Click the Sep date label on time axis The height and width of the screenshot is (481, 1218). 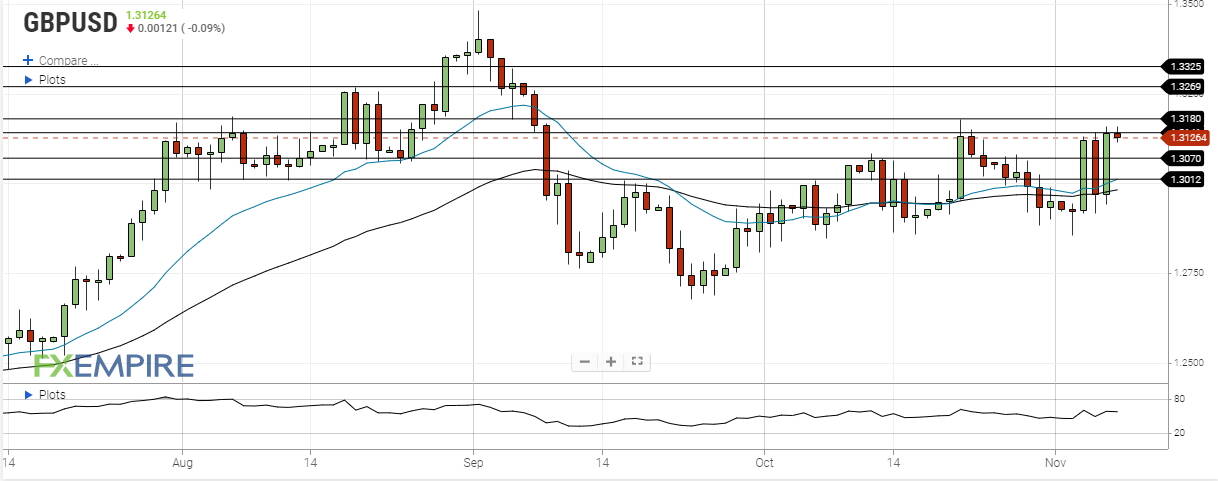pyautogui.click(x=474, y=464)
